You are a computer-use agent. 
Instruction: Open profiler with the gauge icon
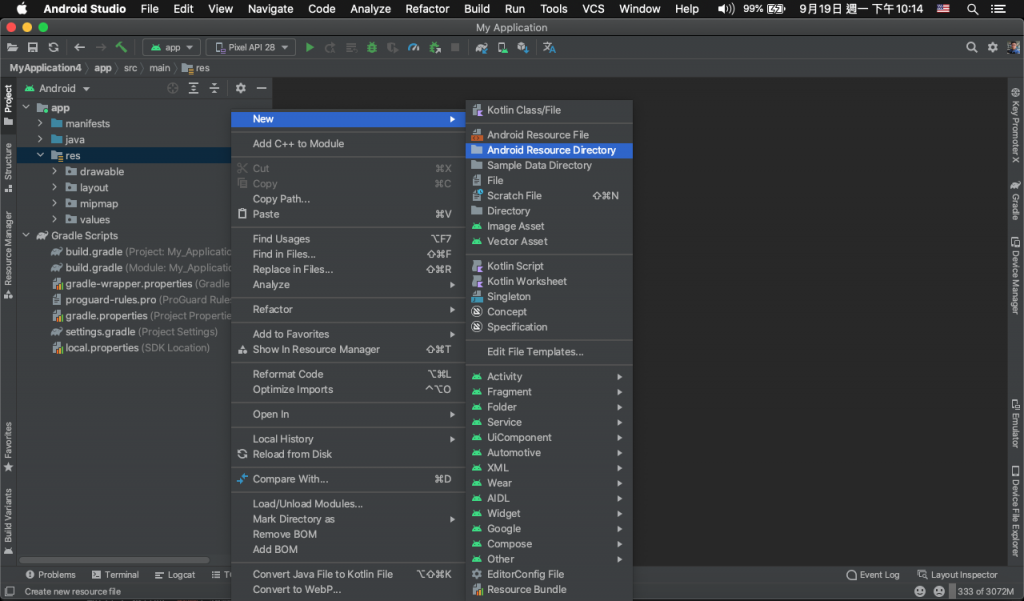click(x=413, y=48)
